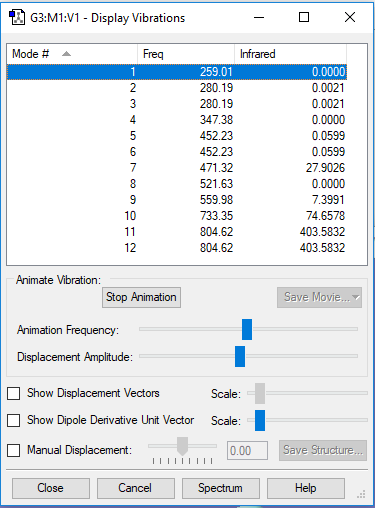This screenshot has width=375, height=508.
Task: Sort the list by Freq column header
Action: [186, 54]
